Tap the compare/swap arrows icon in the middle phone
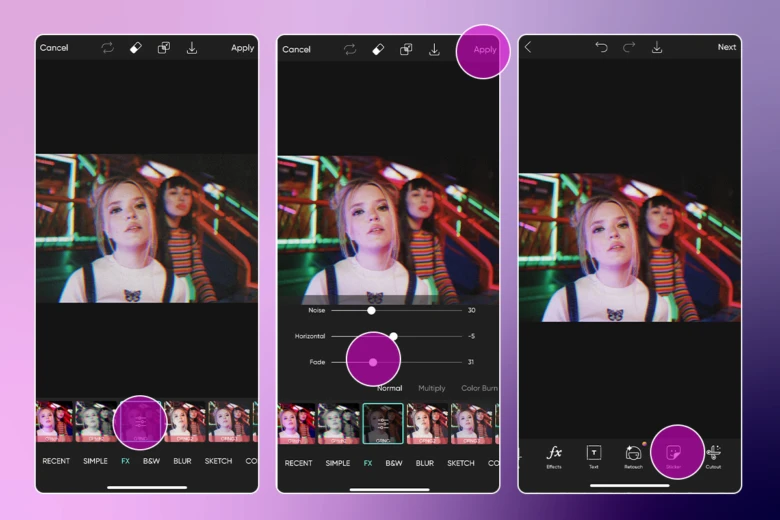Viewport: 780px width, 520px height. pos(350,49)
